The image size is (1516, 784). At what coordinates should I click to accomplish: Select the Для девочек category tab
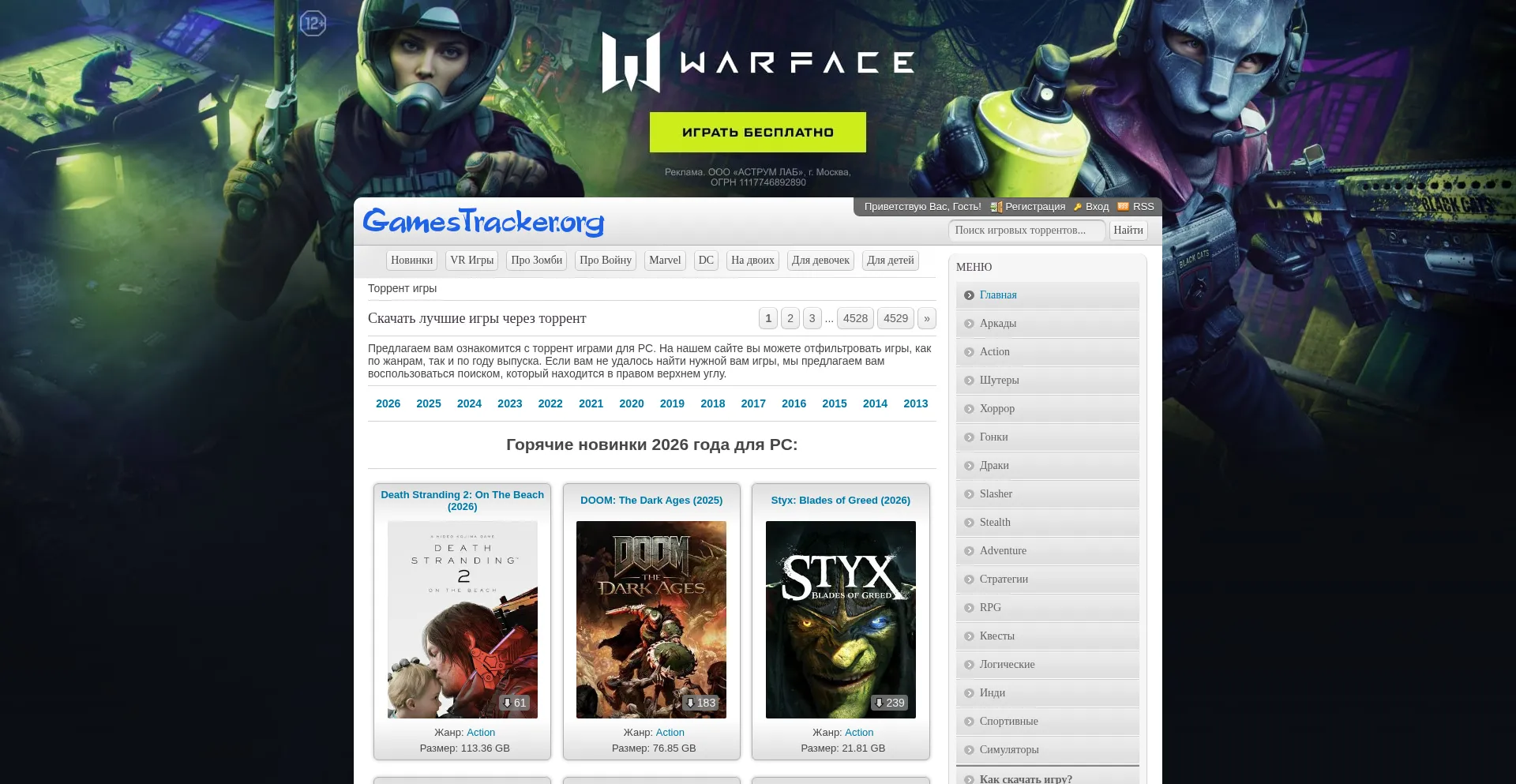tap(820, 261)
